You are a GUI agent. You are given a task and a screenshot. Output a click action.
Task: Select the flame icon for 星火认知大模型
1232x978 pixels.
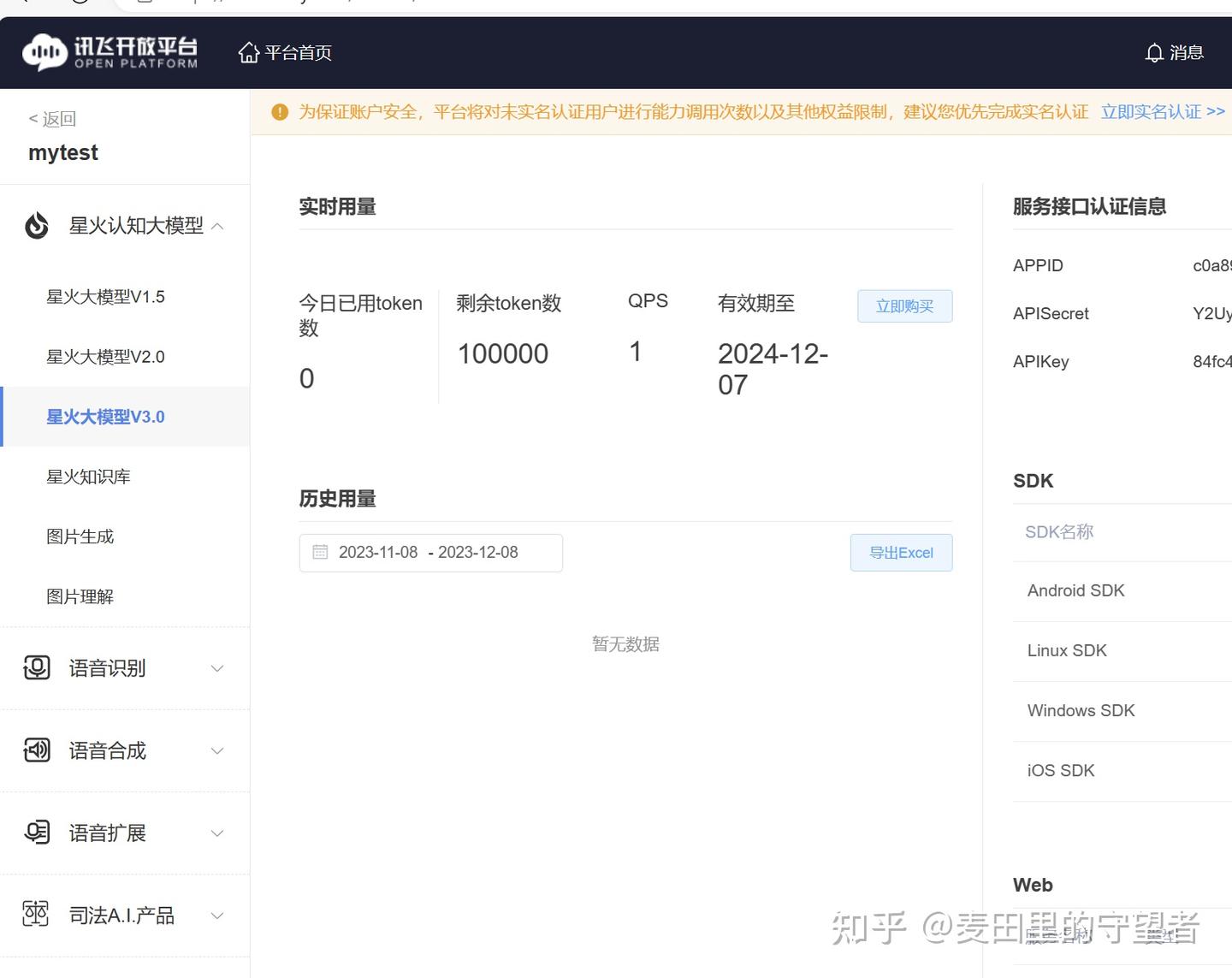[36, 225]
